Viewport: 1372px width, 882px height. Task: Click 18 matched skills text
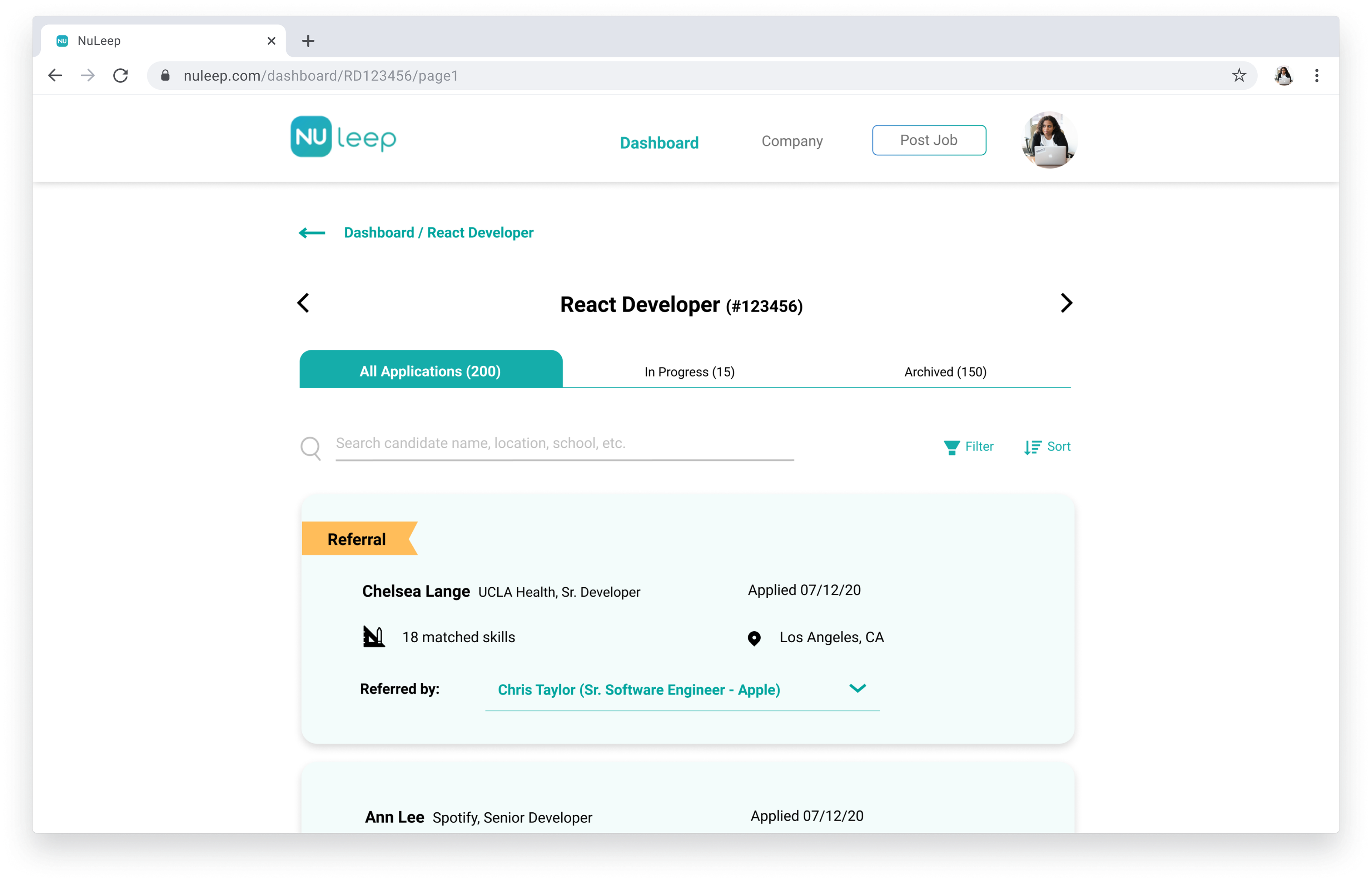pos(458,637)
